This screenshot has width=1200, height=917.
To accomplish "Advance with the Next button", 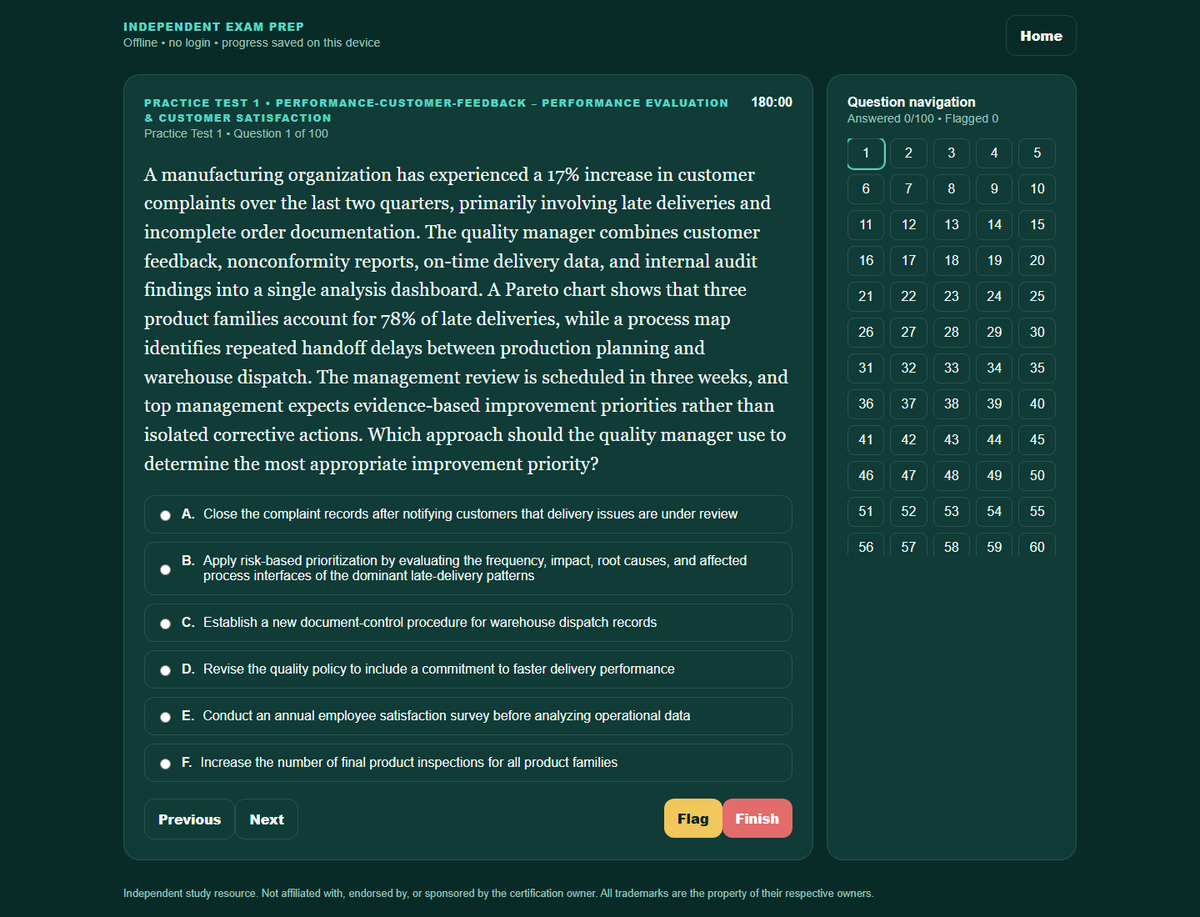I will [266, 819].
